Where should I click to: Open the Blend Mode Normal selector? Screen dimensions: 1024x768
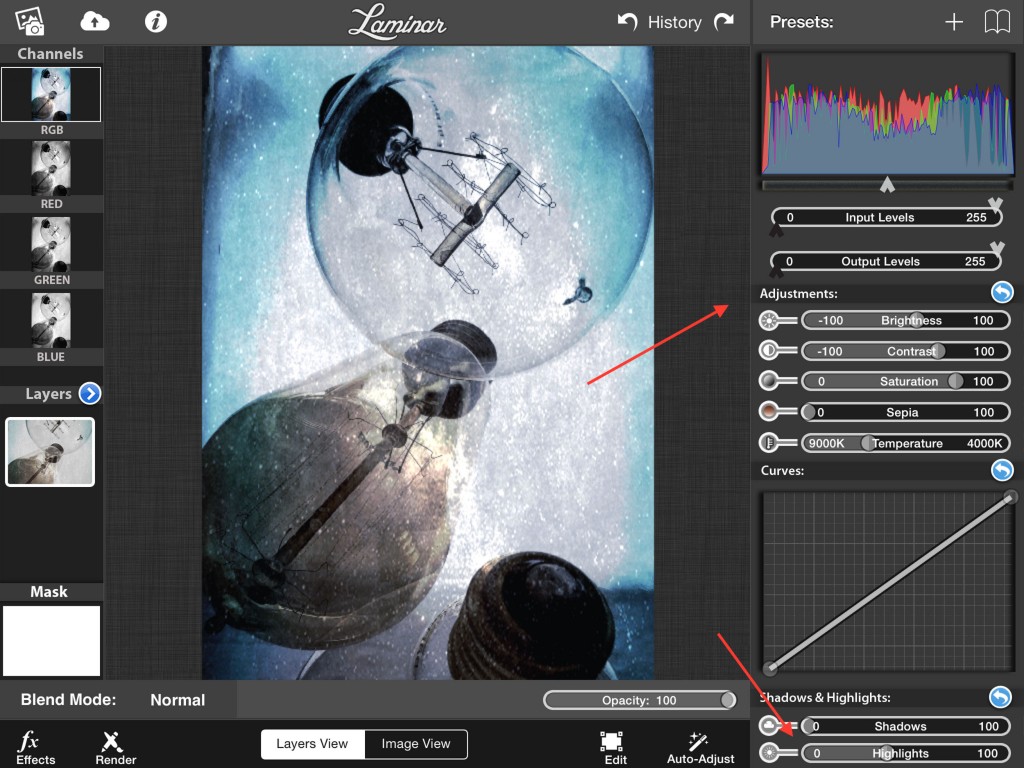(178, 700)
